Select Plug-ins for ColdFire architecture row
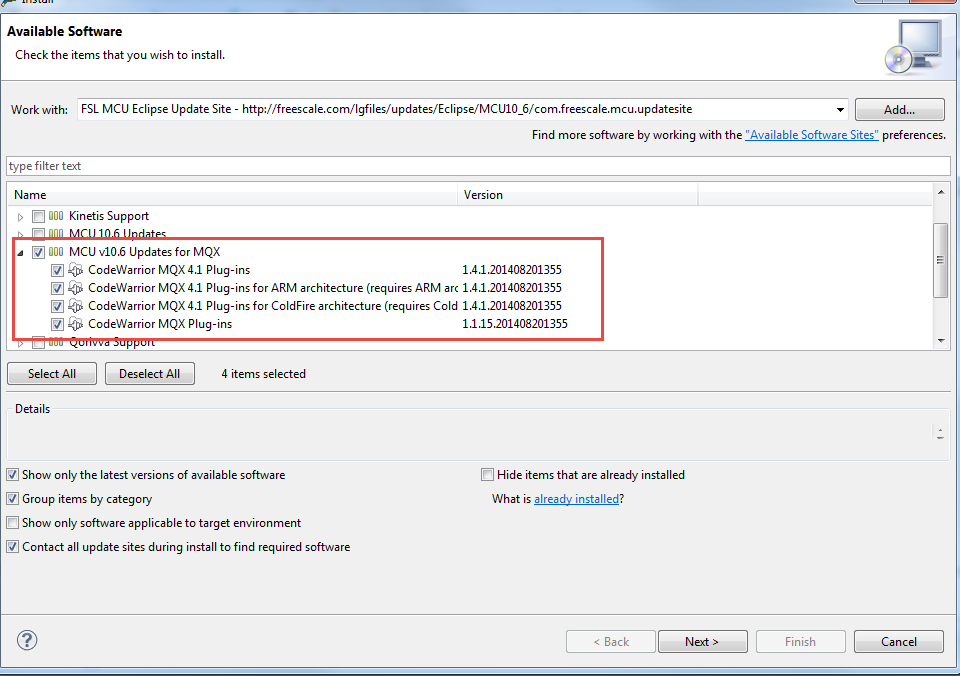Screen dimensions: 960x676 [x=273, y=306]
